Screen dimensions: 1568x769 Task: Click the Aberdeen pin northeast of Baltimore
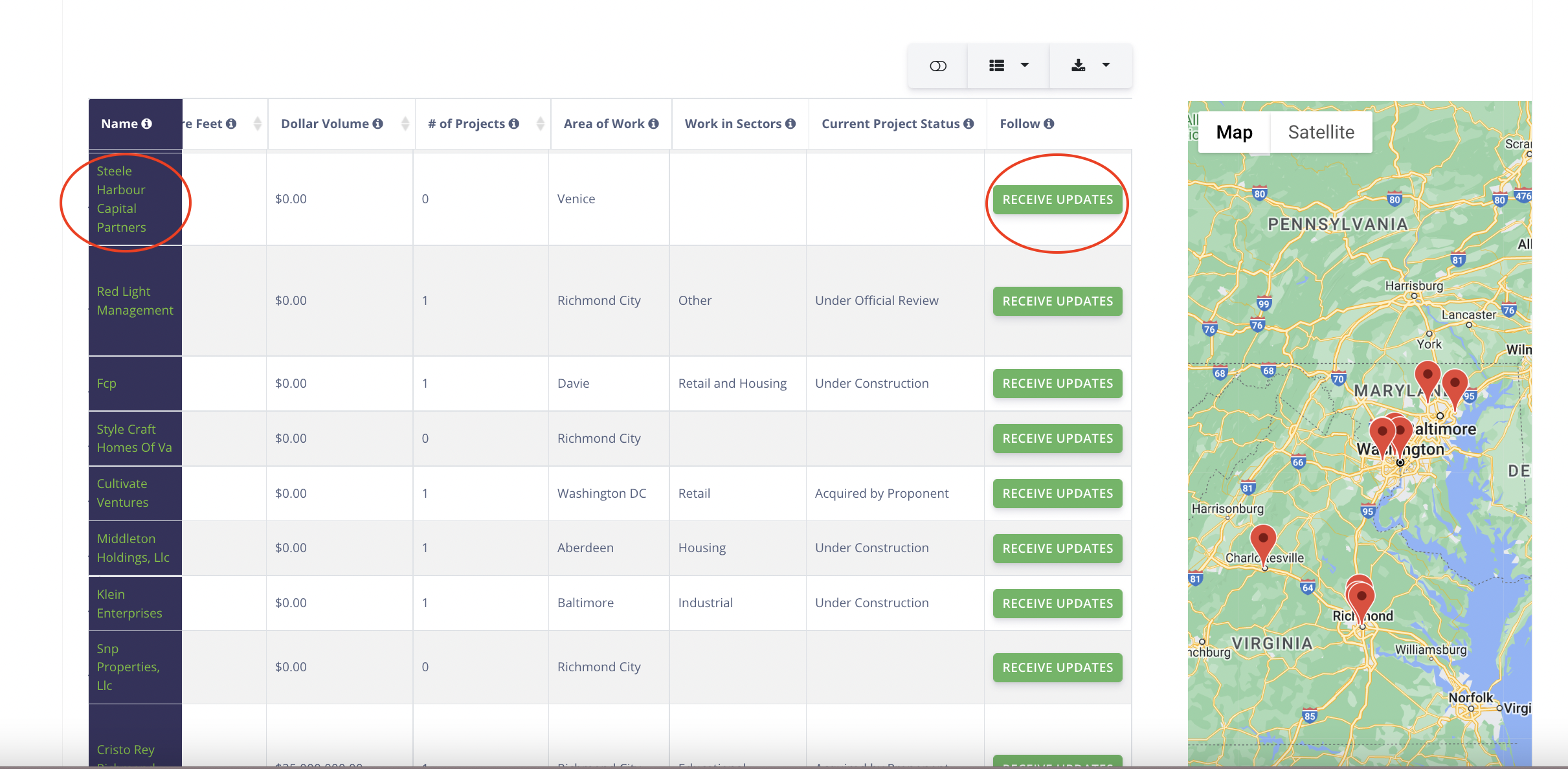click(x=1455, y=387)
